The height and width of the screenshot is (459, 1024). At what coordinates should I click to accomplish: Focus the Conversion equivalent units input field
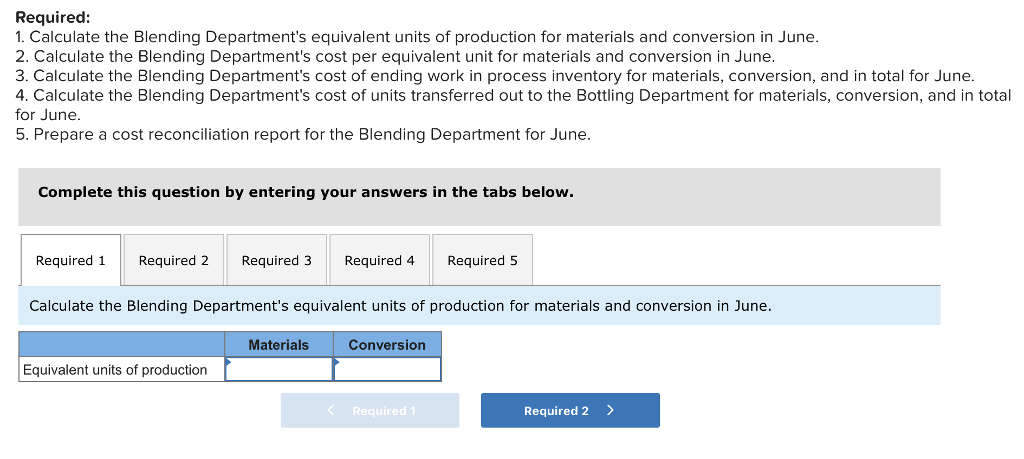388,370
